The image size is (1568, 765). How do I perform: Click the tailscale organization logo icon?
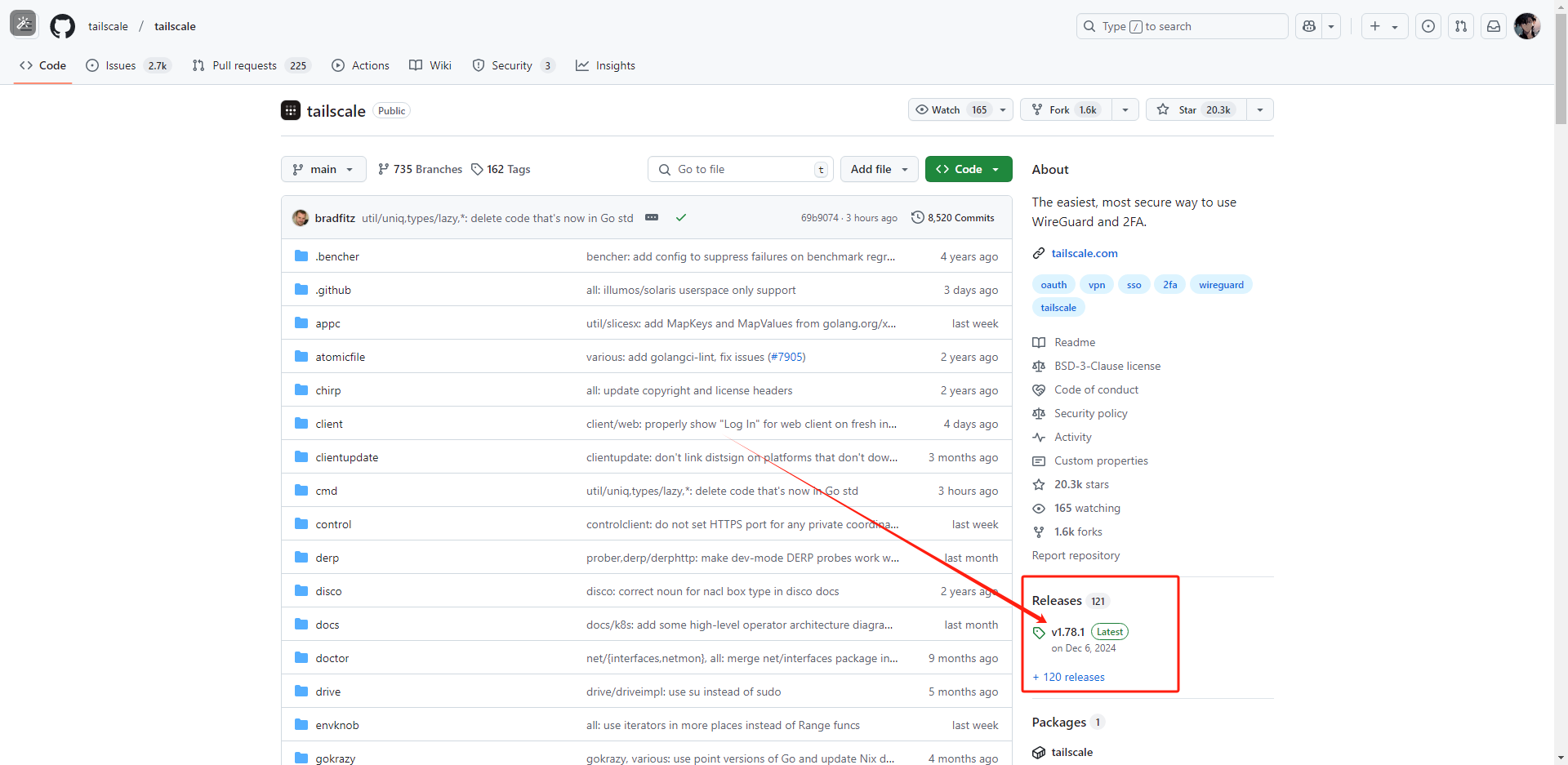point(291,110)
